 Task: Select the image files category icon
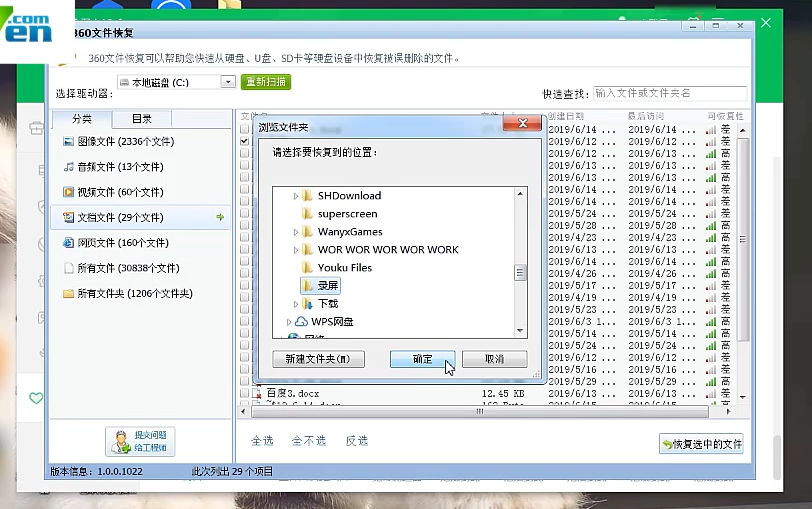[x=68, y=141]
